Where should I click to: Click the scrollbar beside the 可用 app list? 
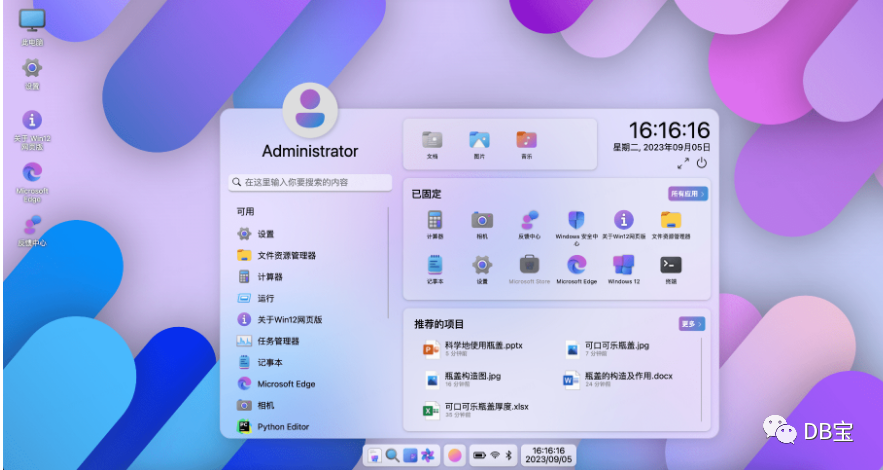coord(388,263)
